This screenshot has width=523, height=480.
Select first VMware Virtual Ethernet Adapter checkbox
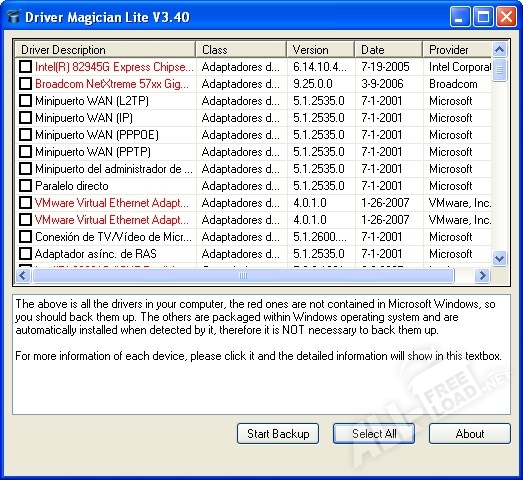(25, 203)
